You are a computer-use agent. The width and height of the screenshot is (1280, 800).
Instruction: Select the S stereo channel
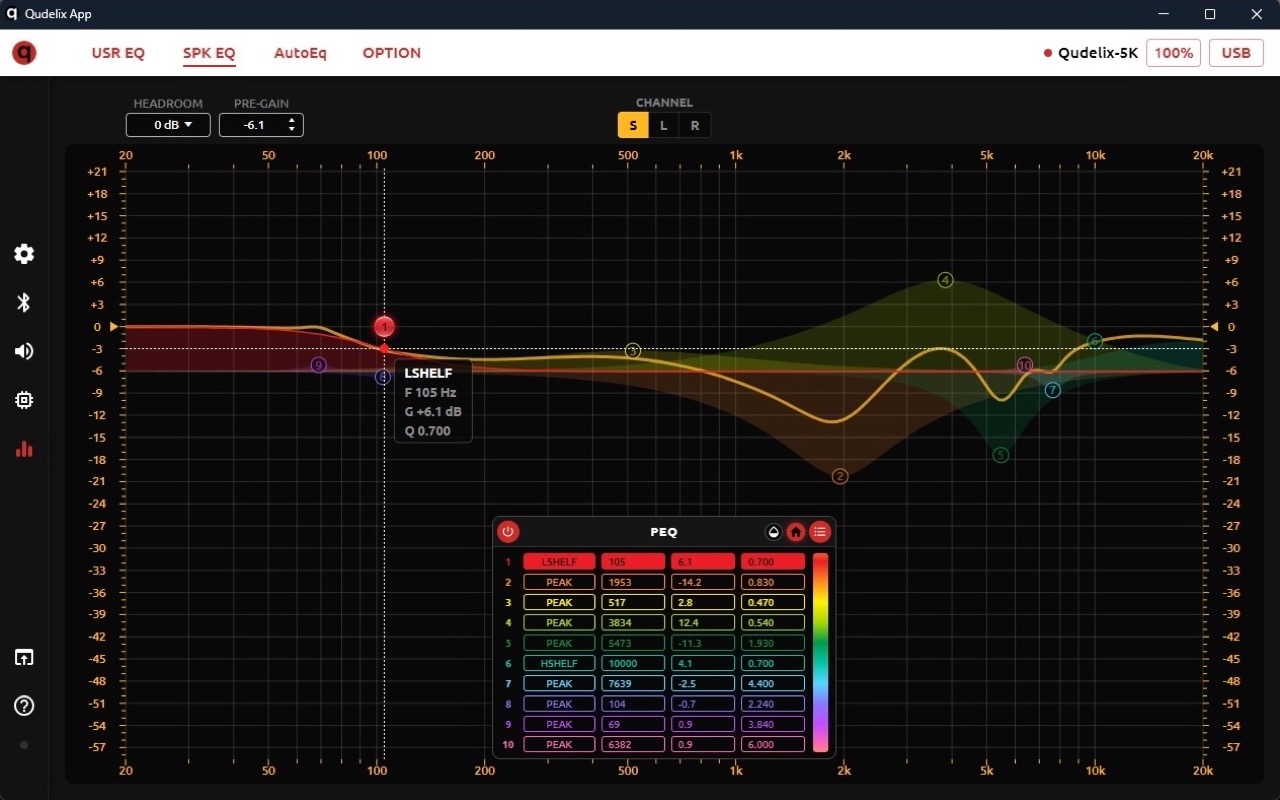coord(633,125)
